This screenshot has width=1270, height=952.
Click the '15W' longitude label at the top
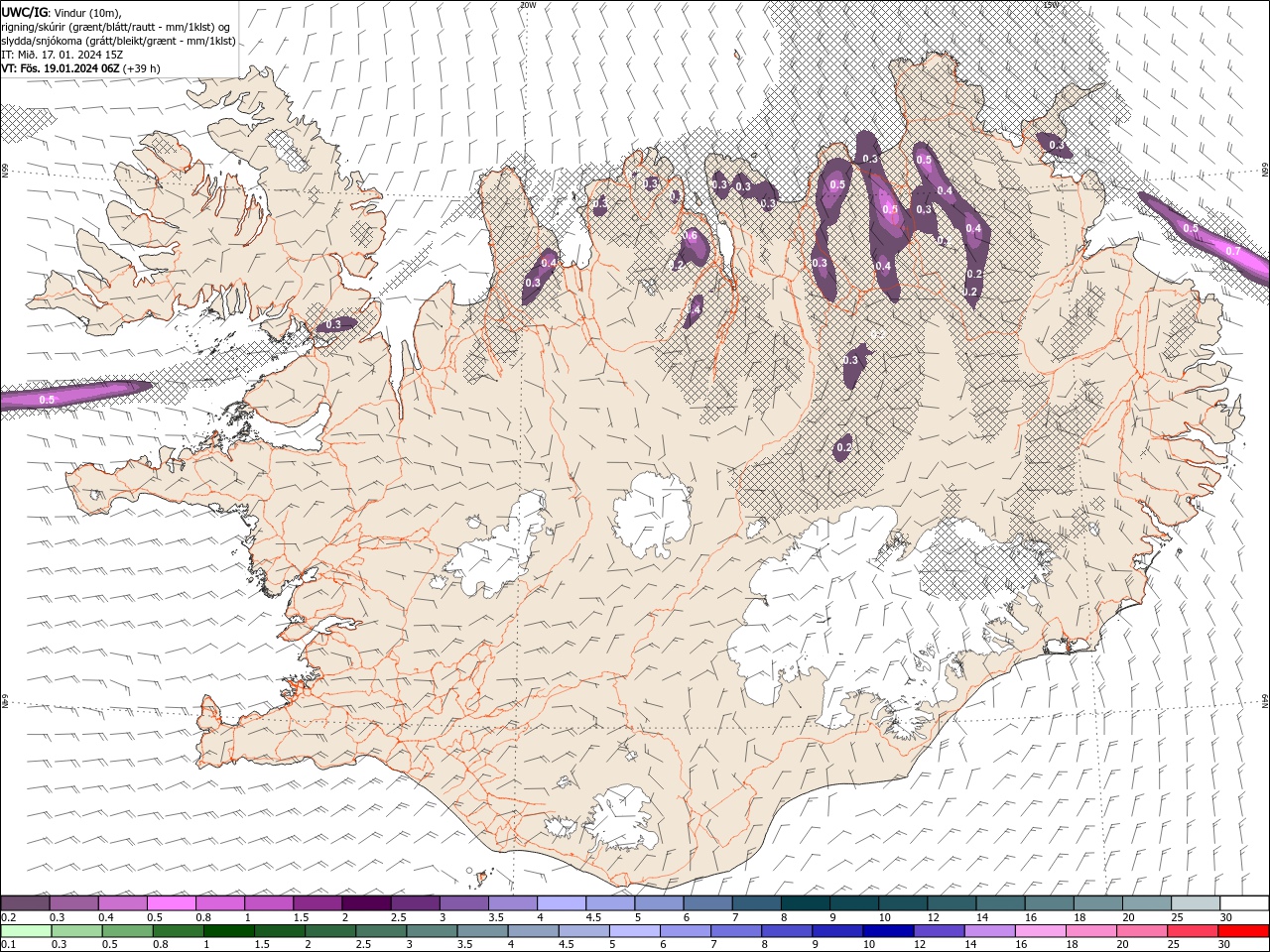[x=1051, y=5]
